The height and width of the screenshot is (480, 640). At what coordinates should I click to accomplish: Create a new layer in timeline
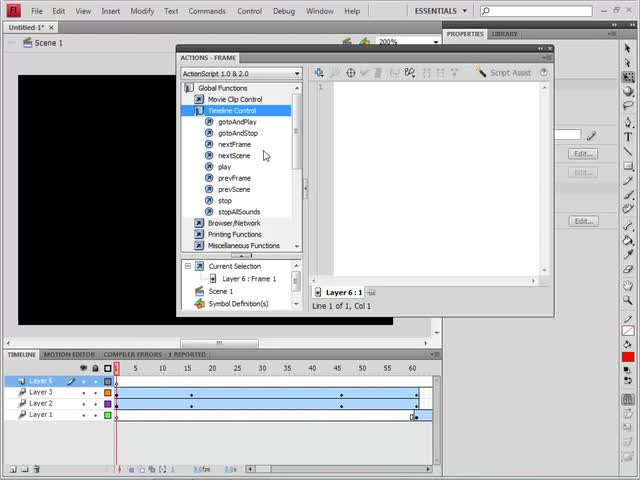pyautogui.click(x=13, y=469)
